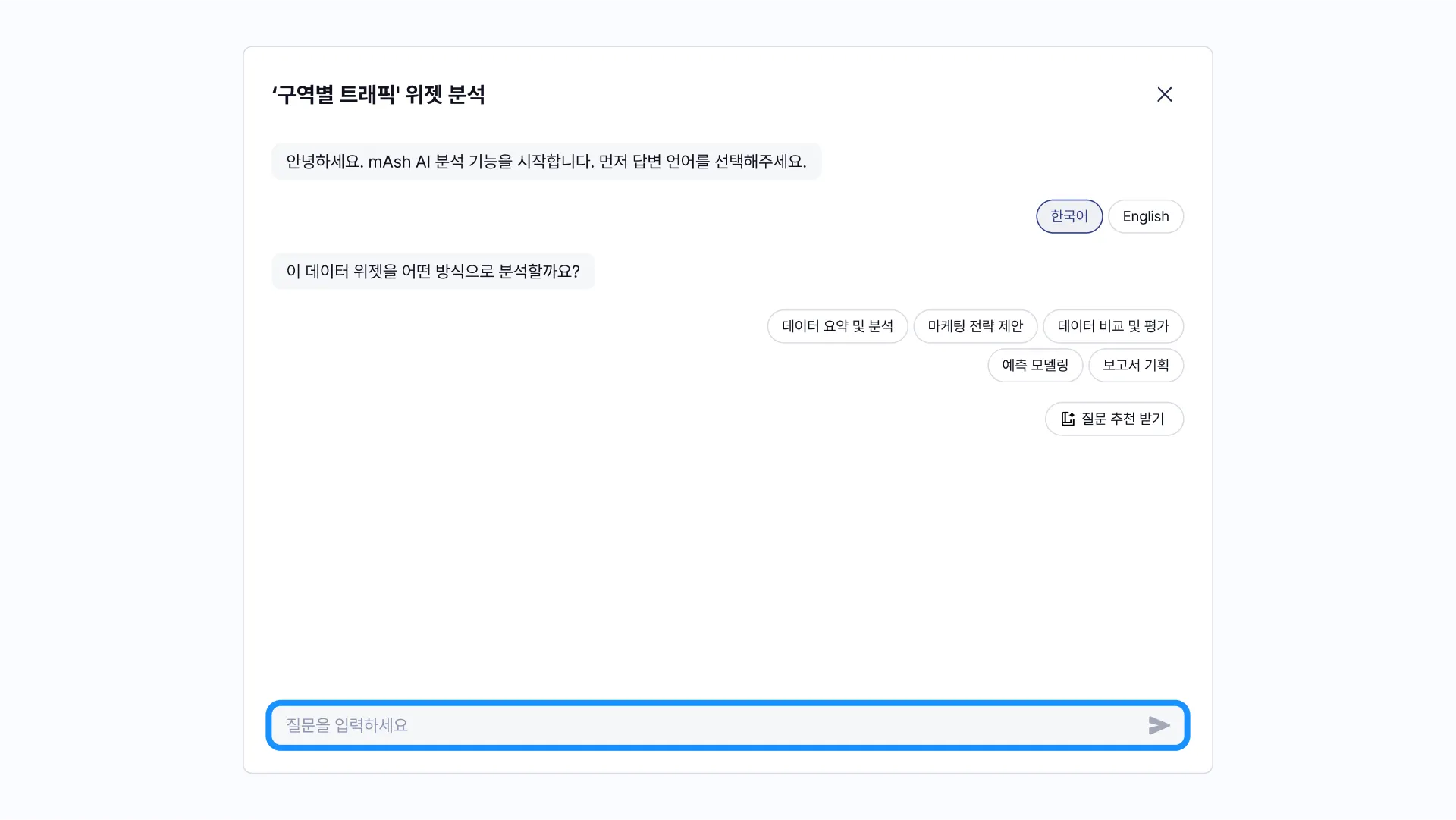Click the word 'mAsh' in the greeting

click(x=389, y=162)
